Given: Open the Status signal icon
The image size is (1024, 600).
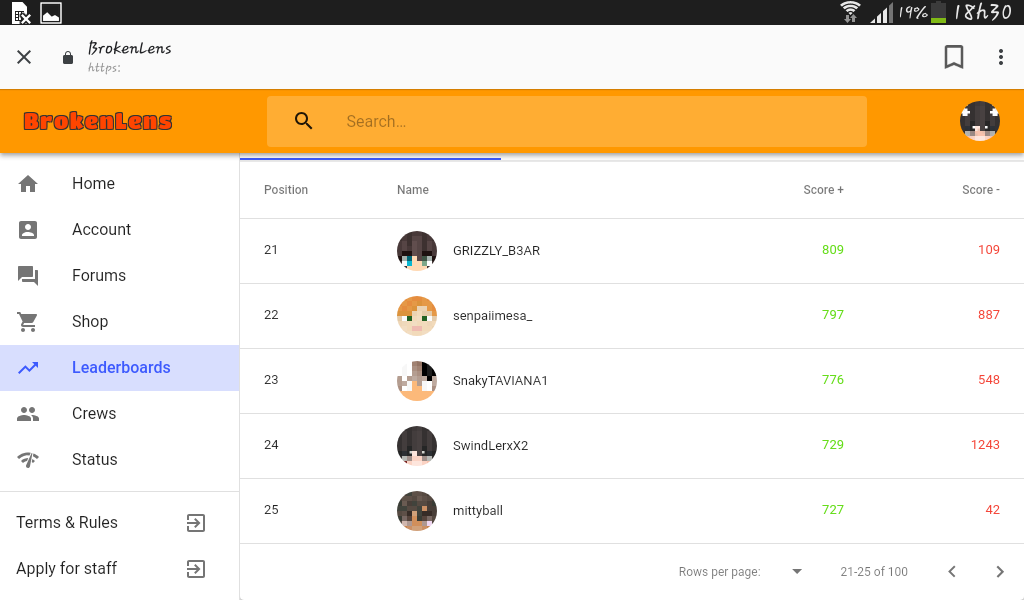Looking at the screenshot, I should tap(28, 460).
